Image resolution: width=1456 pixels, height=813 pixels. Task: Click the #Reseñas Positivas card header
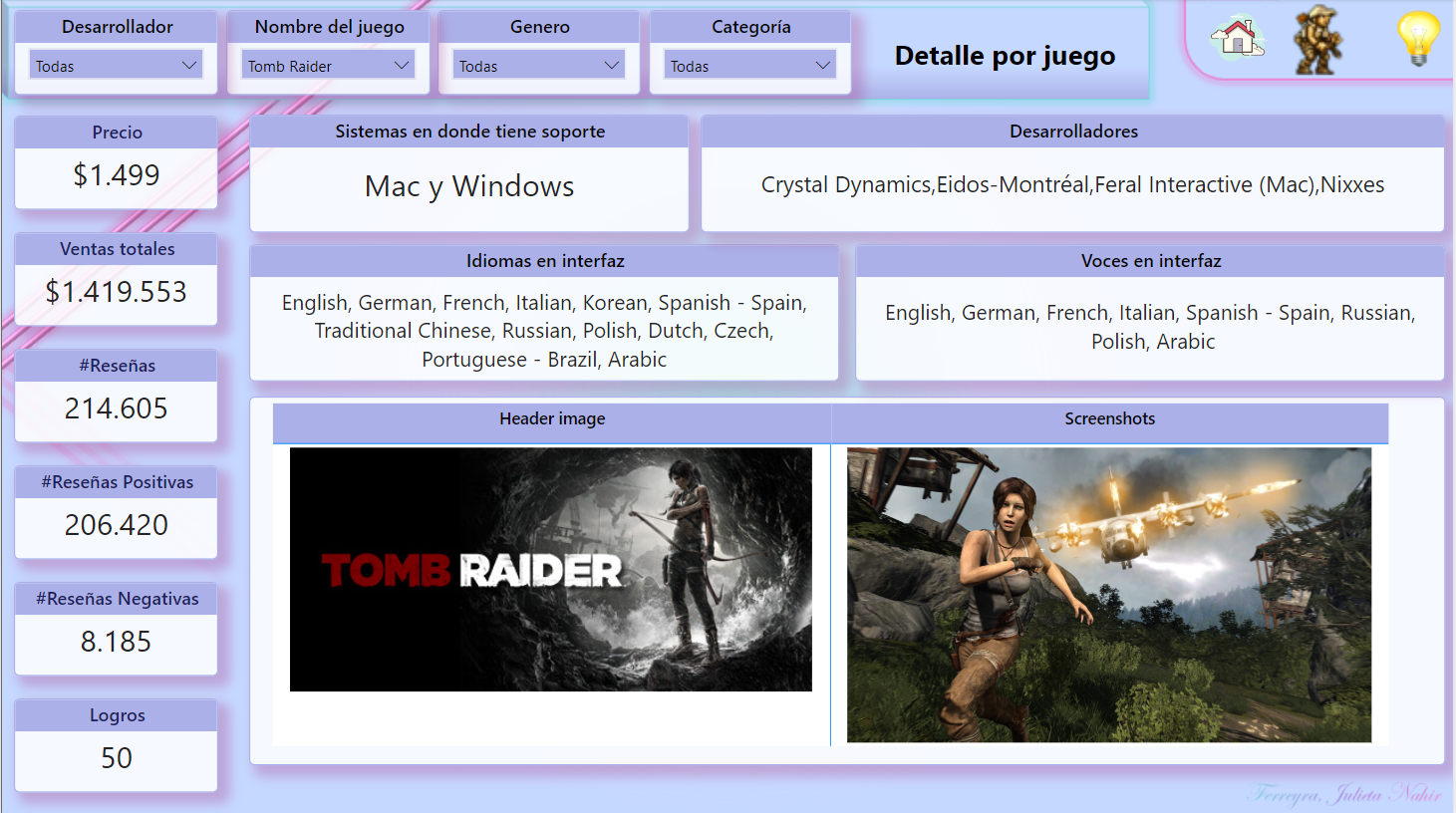[117, 482]
